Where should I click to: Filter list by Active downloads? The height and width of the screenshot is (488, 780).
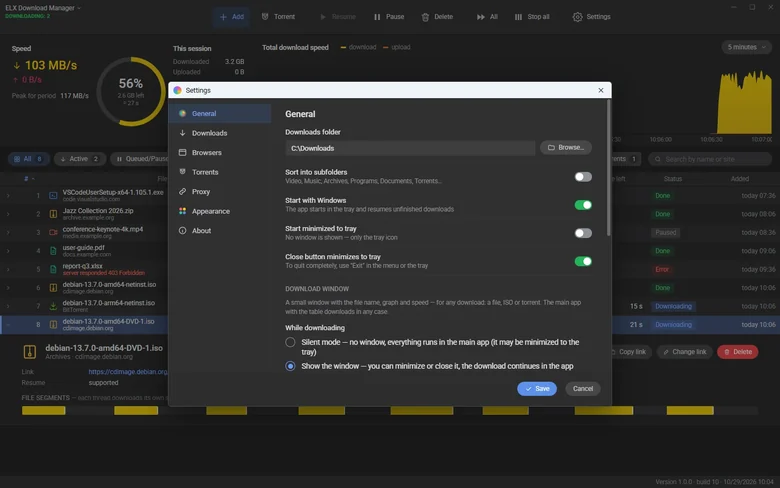pos(80,159)
